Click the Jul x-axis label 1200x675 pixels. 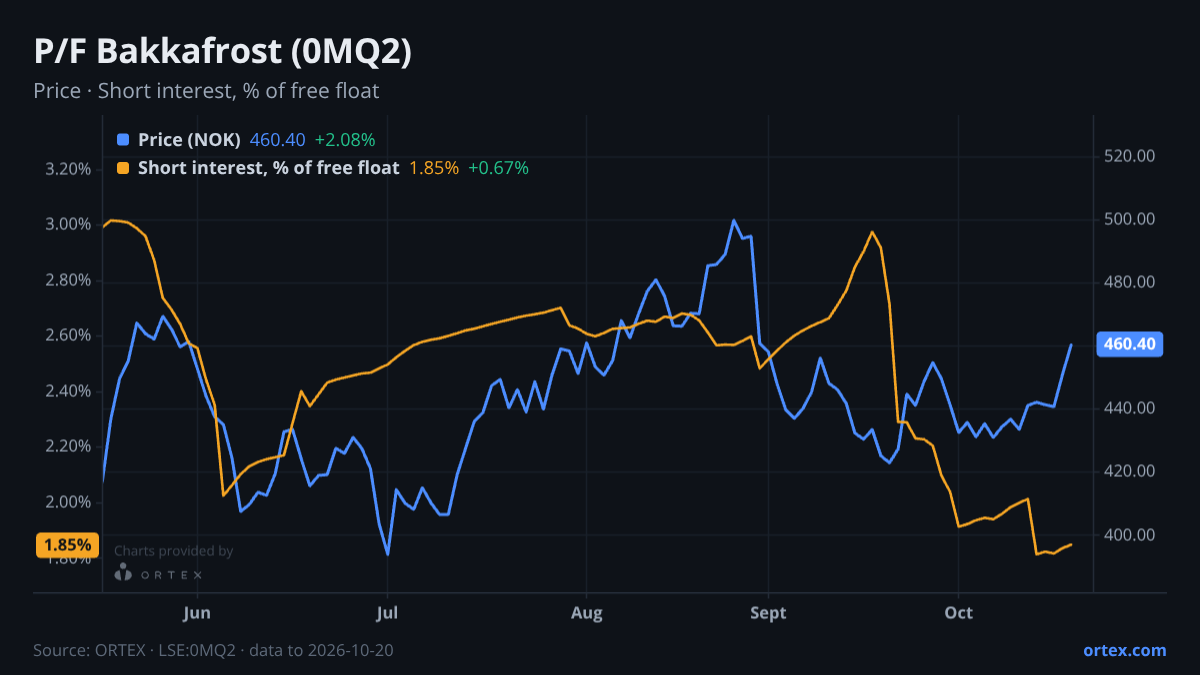click(x=387, y=613)
